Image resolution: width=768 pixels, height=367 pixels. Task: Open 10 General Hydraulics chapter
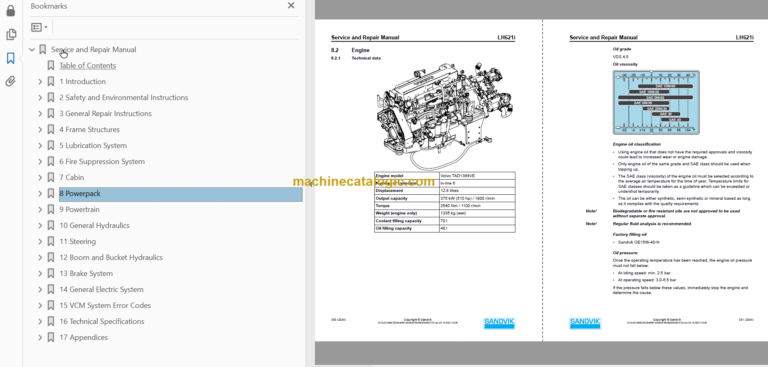point(94,225)
